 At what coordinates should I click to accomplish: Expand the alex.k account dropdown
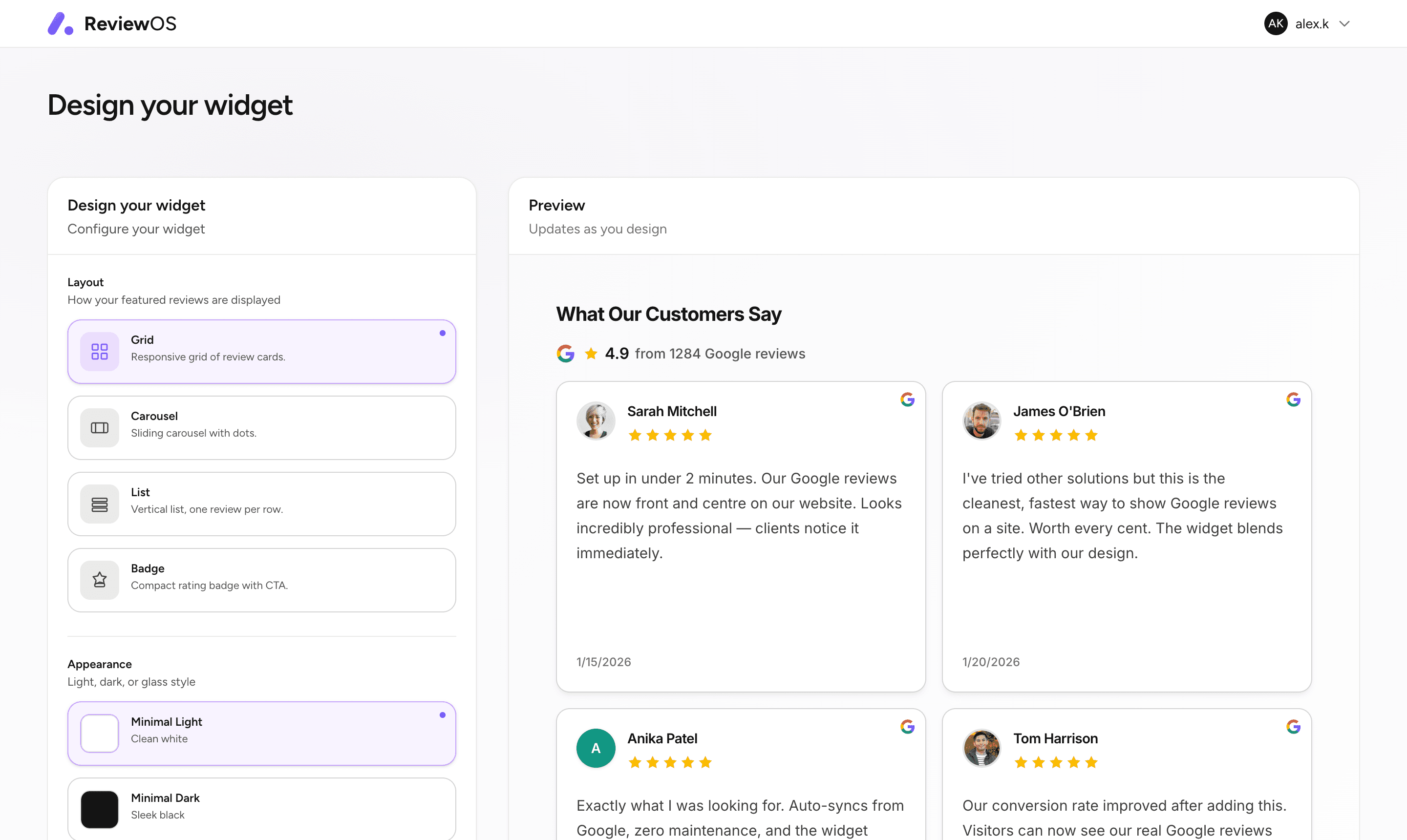[1311, 23]
